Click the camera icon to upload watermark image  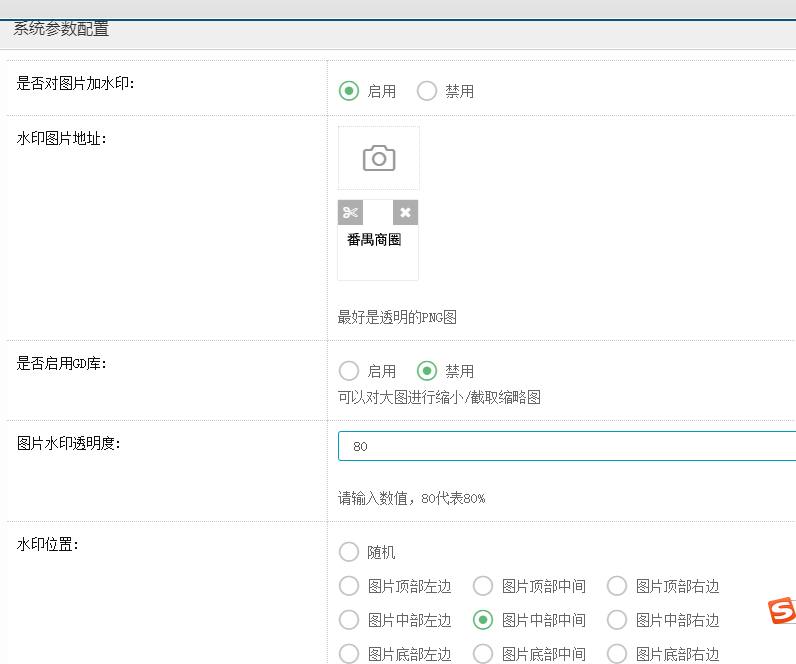click(379, 158)
